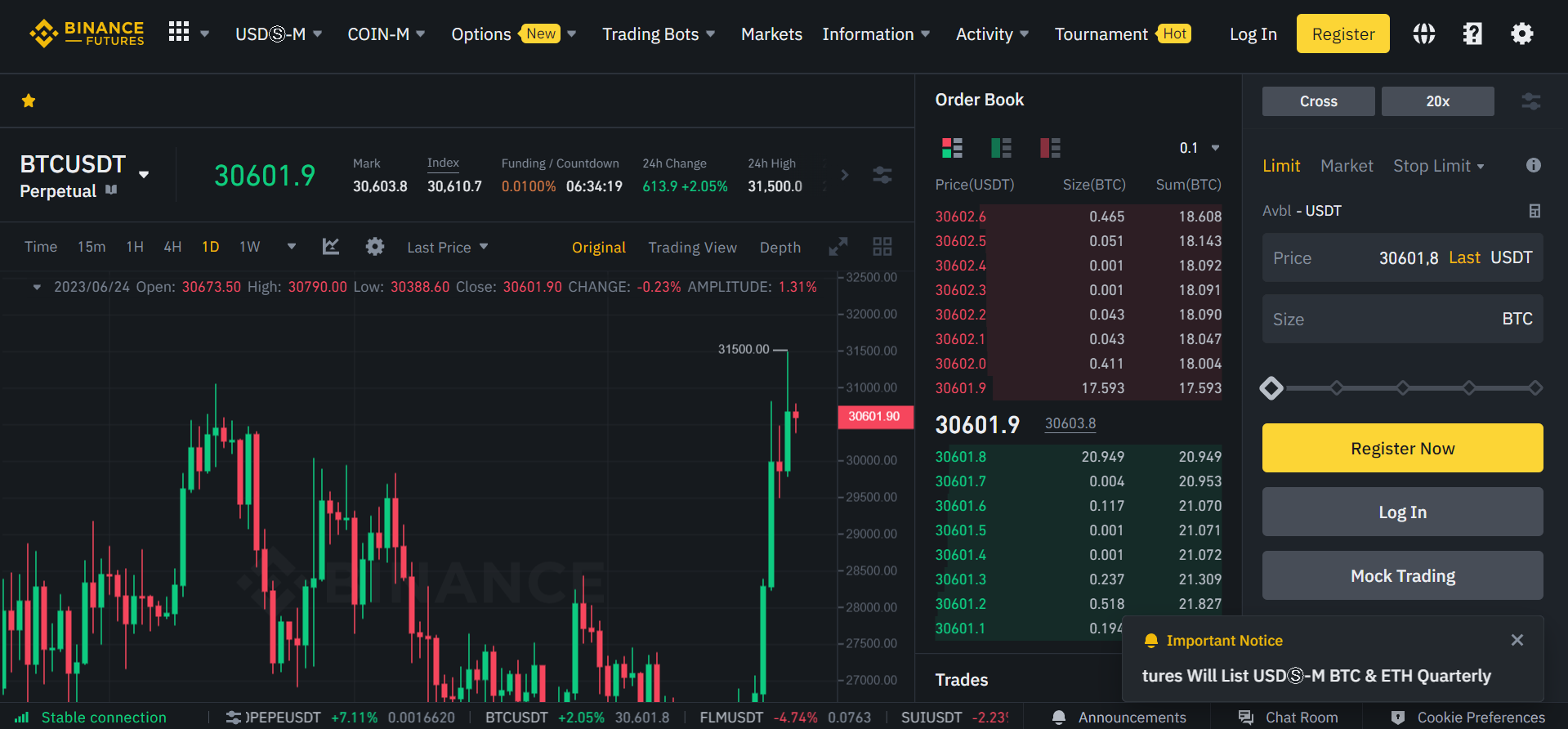Image resolution: width=1568 pixels, height=729 pixels.
Task: Open the help question mark icon
Action: [x=1472, y=34]
